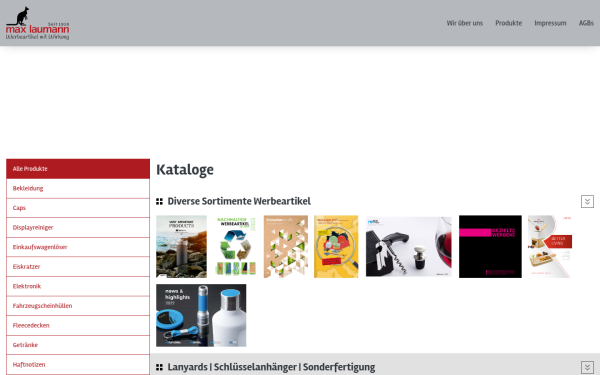
Task: Open the Getränke category
Action: (78, 345)
